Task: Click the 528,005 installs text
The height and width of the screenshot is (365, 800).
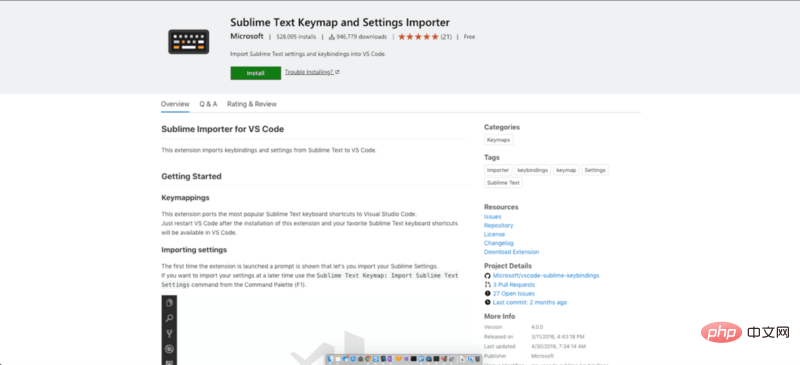Action: (x=296, y=37)
